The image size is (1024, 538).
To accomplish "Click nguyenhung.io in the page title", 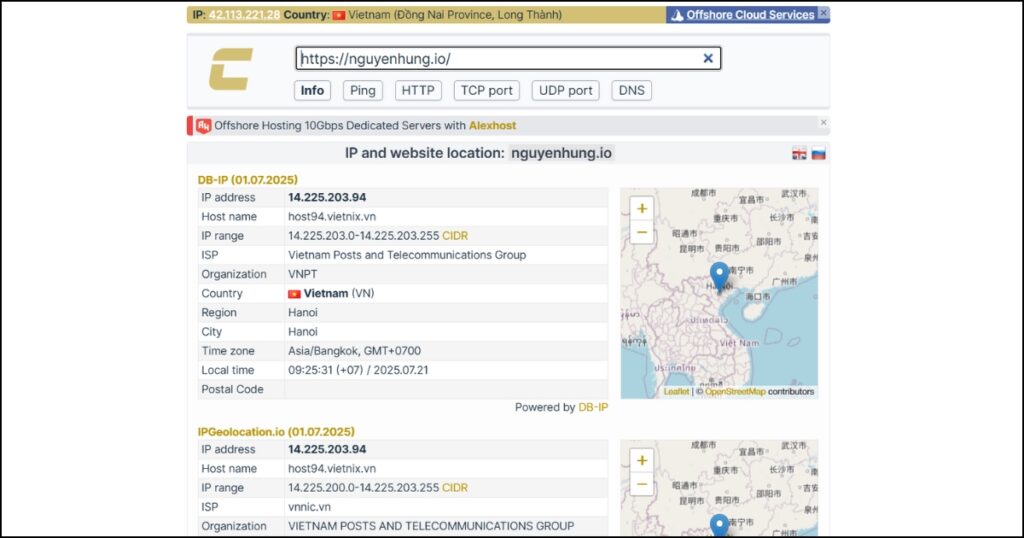I will [x=561, y=153].
